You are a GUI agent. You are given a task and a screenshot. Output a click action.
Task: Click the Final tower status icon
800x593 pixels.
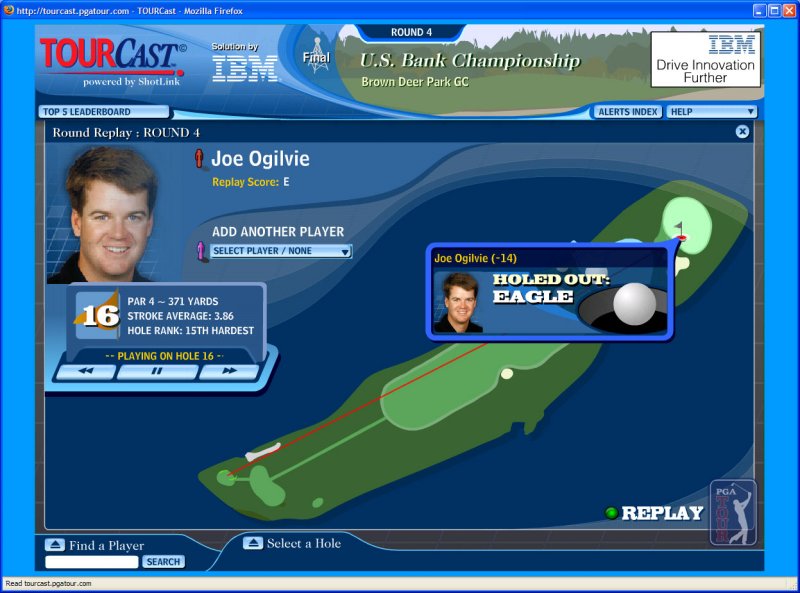[x=316, y=55]
